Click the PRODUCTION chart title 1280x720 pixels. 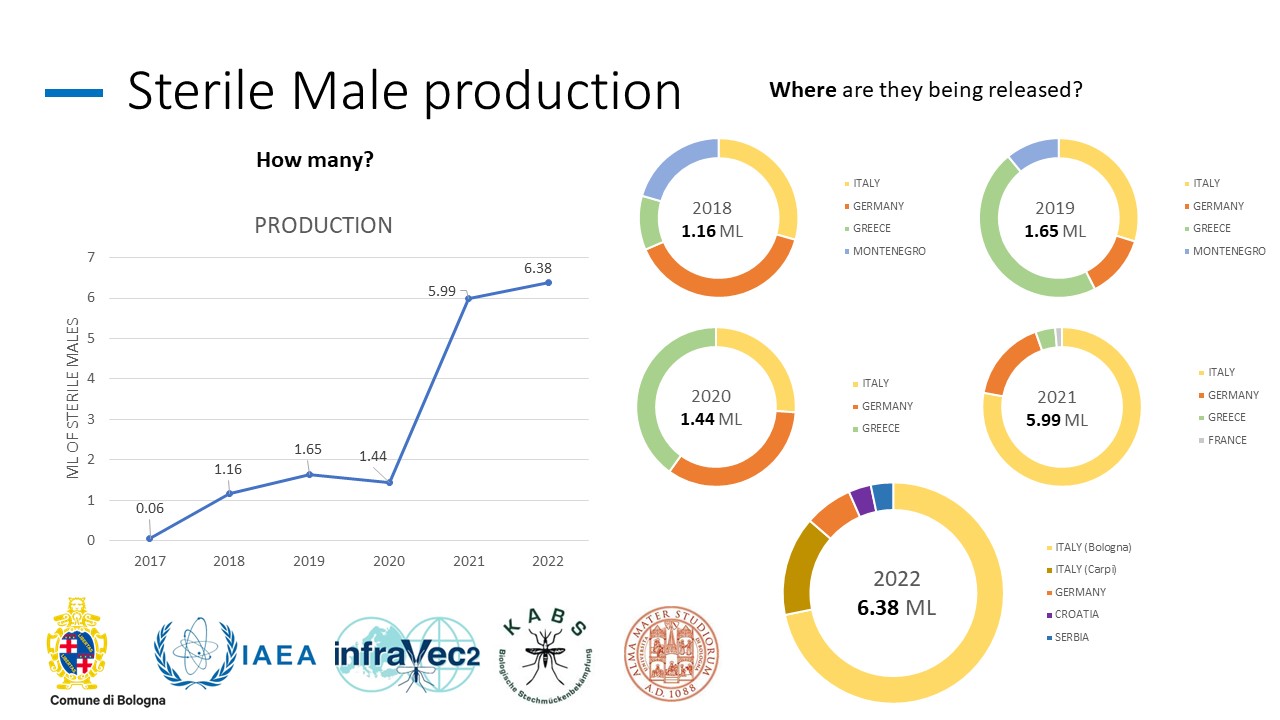click(x=323, y=226)
